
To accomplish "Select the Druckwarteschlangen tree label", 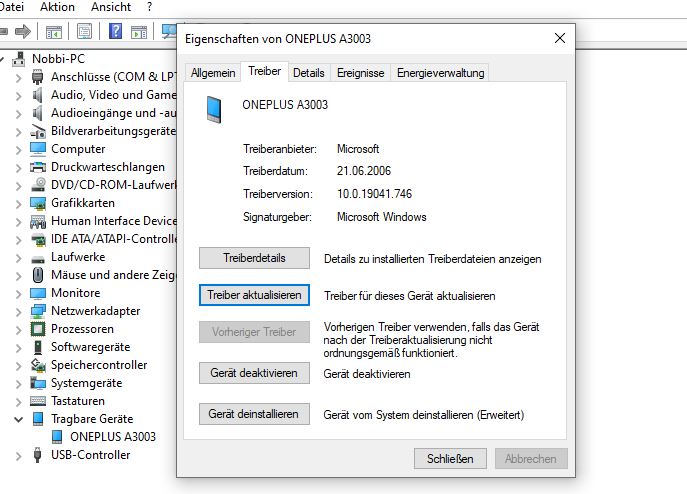I will (108, 167).
